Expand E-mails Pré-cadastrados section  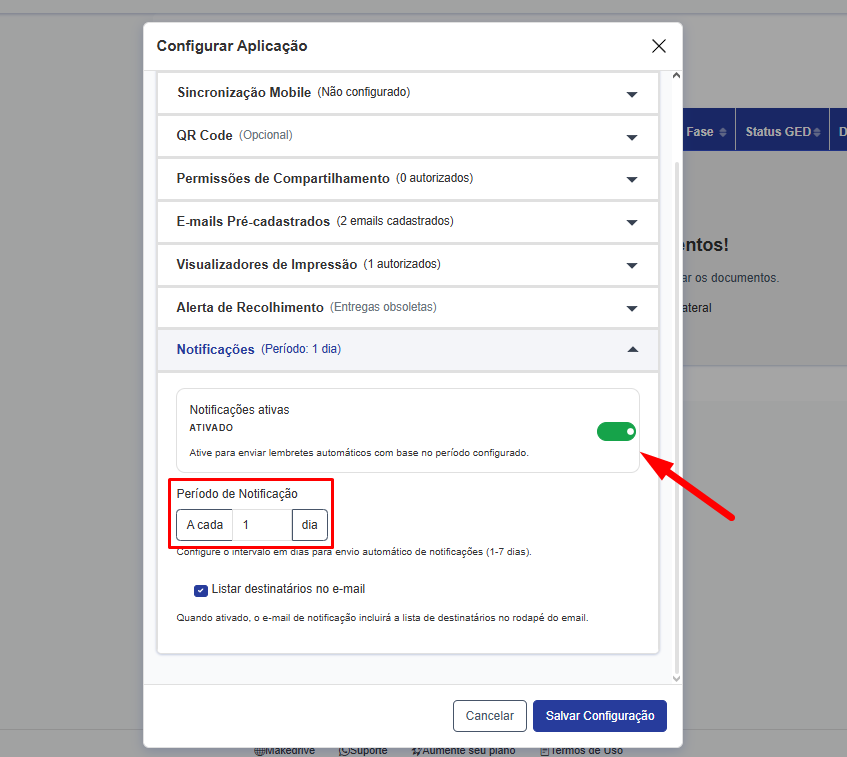(x=631, y=222)
